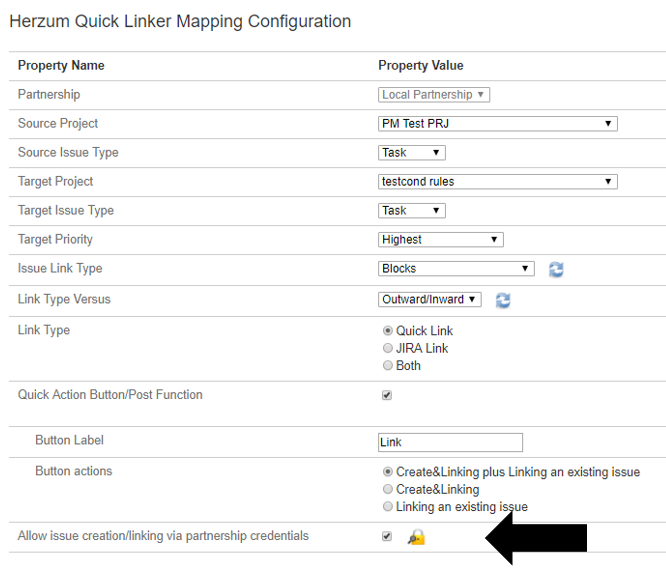Expand the Outward/Inward dropdown

(430, 299)
